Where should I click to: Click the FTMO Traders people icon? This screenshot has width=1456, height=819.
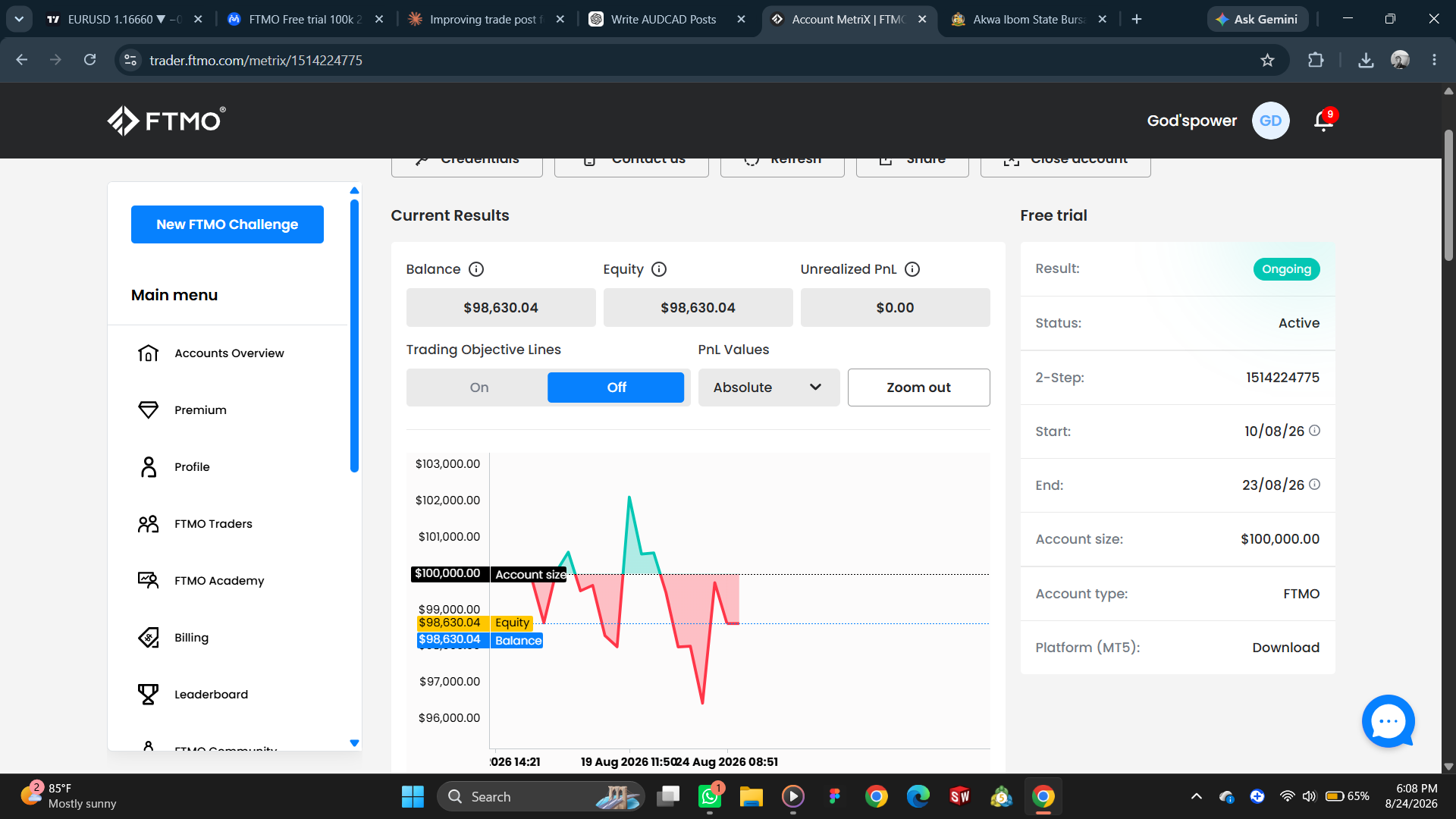149,524
